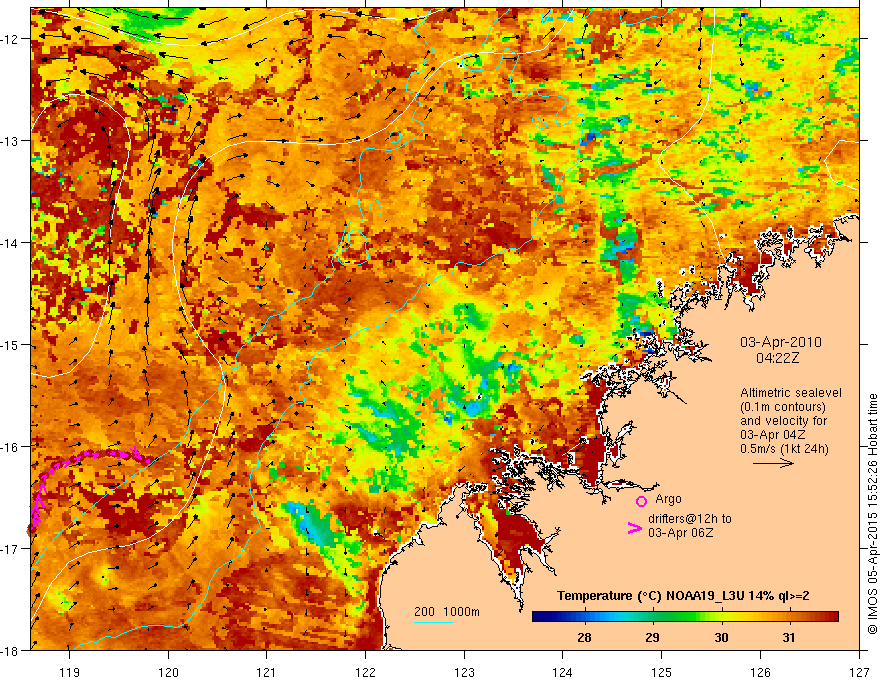This screenshot has width=880, height=680.
Task: Click the '03-Apr 06Z' drifter legend text
Action: pos(681,533)
